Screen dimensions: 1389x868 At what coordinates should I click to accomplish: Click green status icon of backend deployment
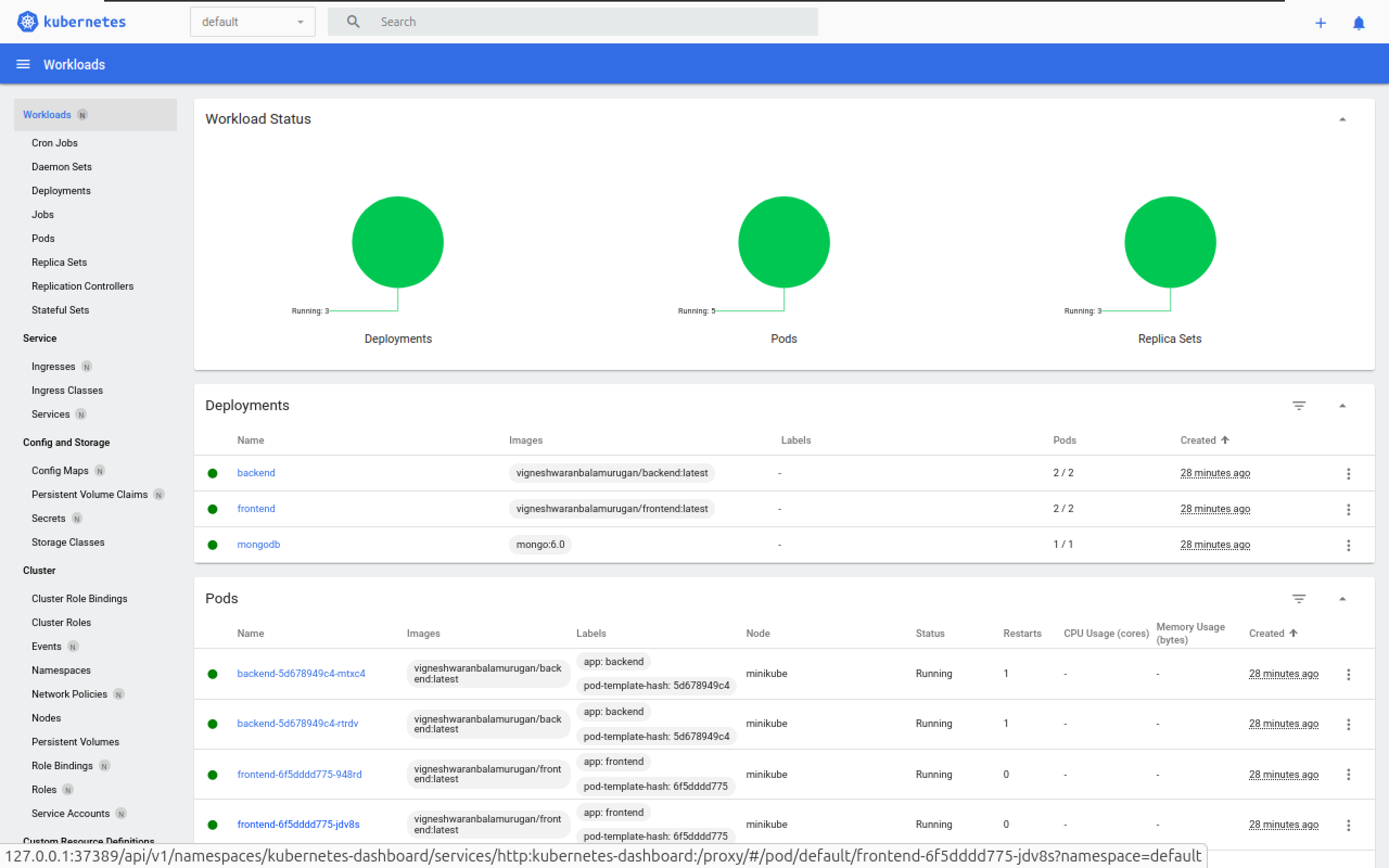pyautogui.click(x=212, y=474)
